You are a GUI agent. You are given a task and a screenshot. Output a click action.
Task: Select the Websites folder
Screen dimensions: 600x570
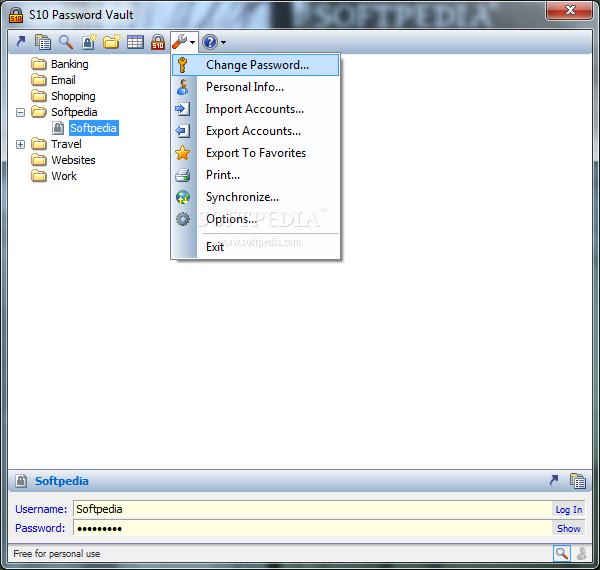point(73,160)
